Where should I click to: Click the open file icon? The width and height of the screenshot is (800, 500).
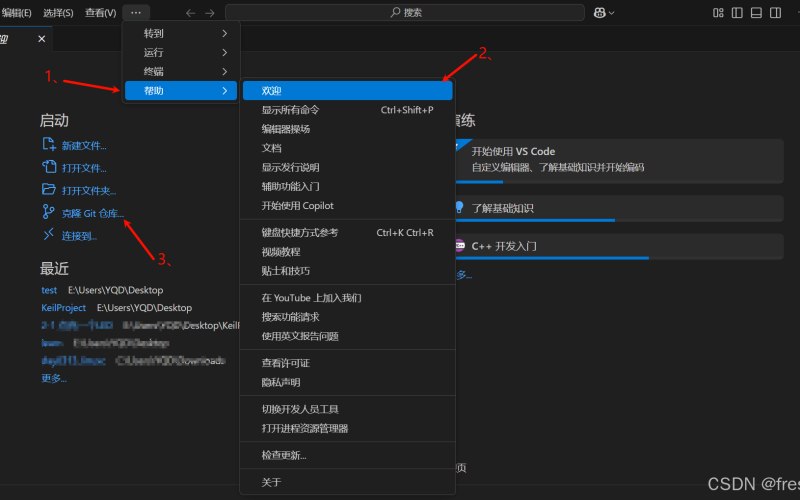pos(49,167)
